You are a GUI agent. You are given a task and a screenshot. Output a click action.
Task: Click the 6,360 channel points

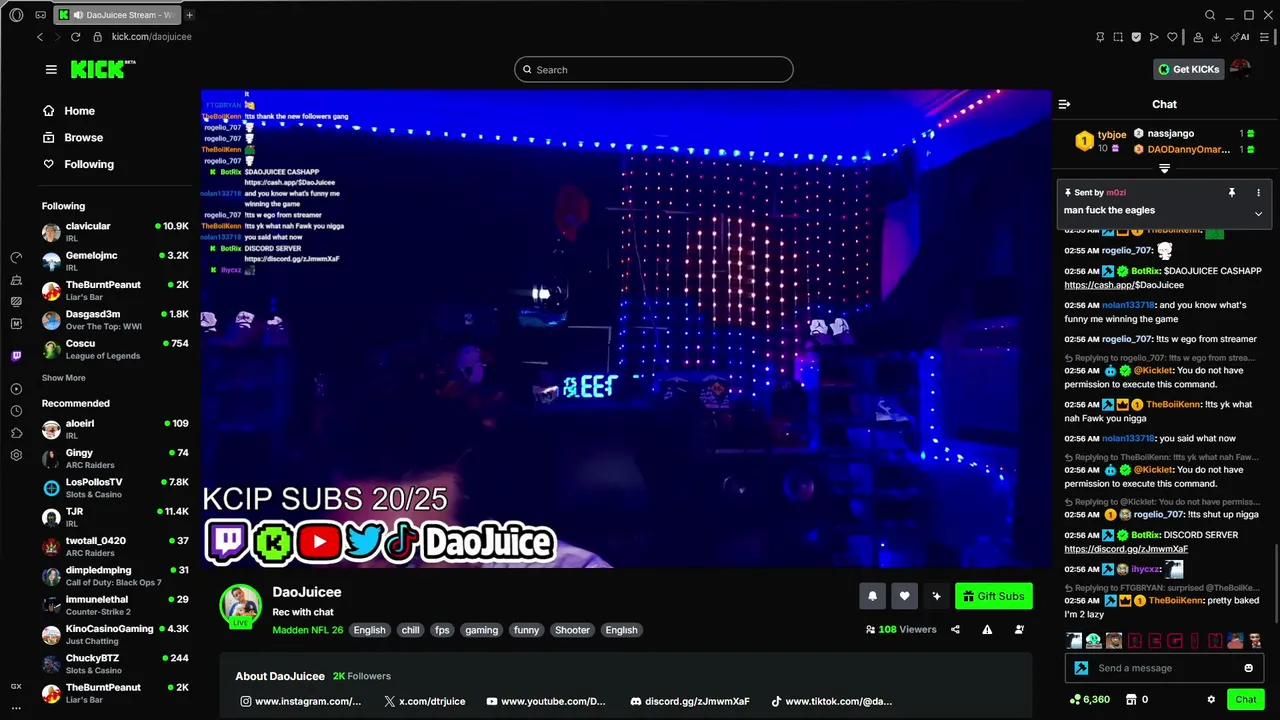(1090, 699)
